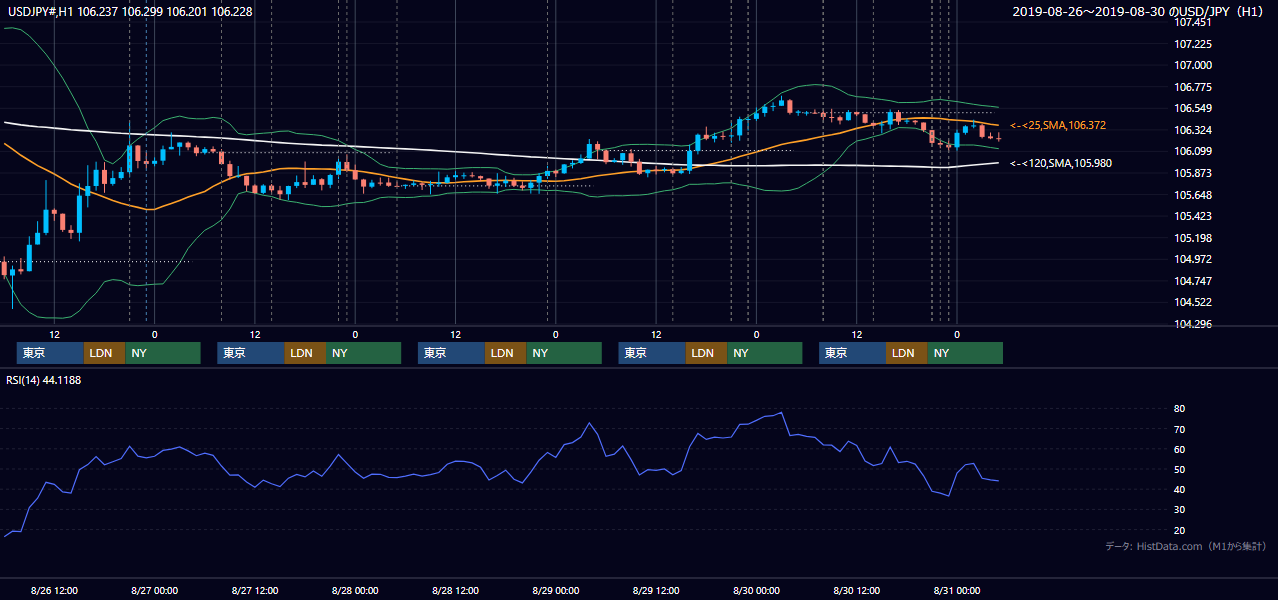Select the 東京 session block for 8/27
Screen dimensions: 1278x600
[251, 353]
